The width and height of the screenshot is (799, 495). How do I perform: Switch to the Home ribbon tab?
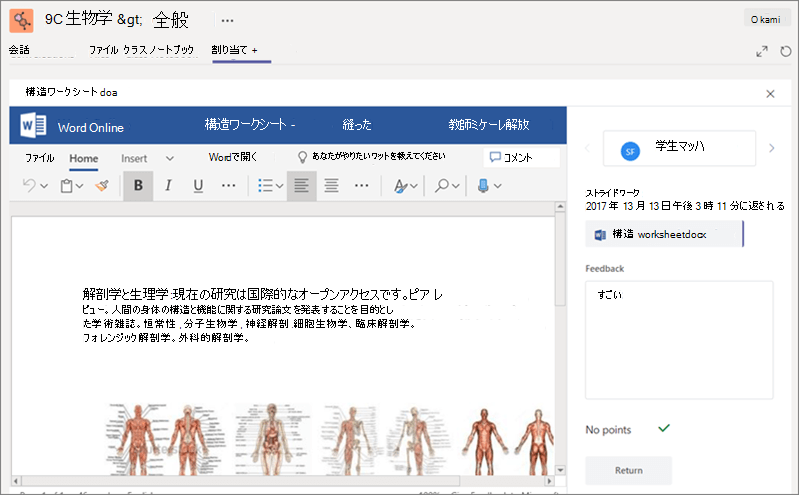[x=84, y=159]
